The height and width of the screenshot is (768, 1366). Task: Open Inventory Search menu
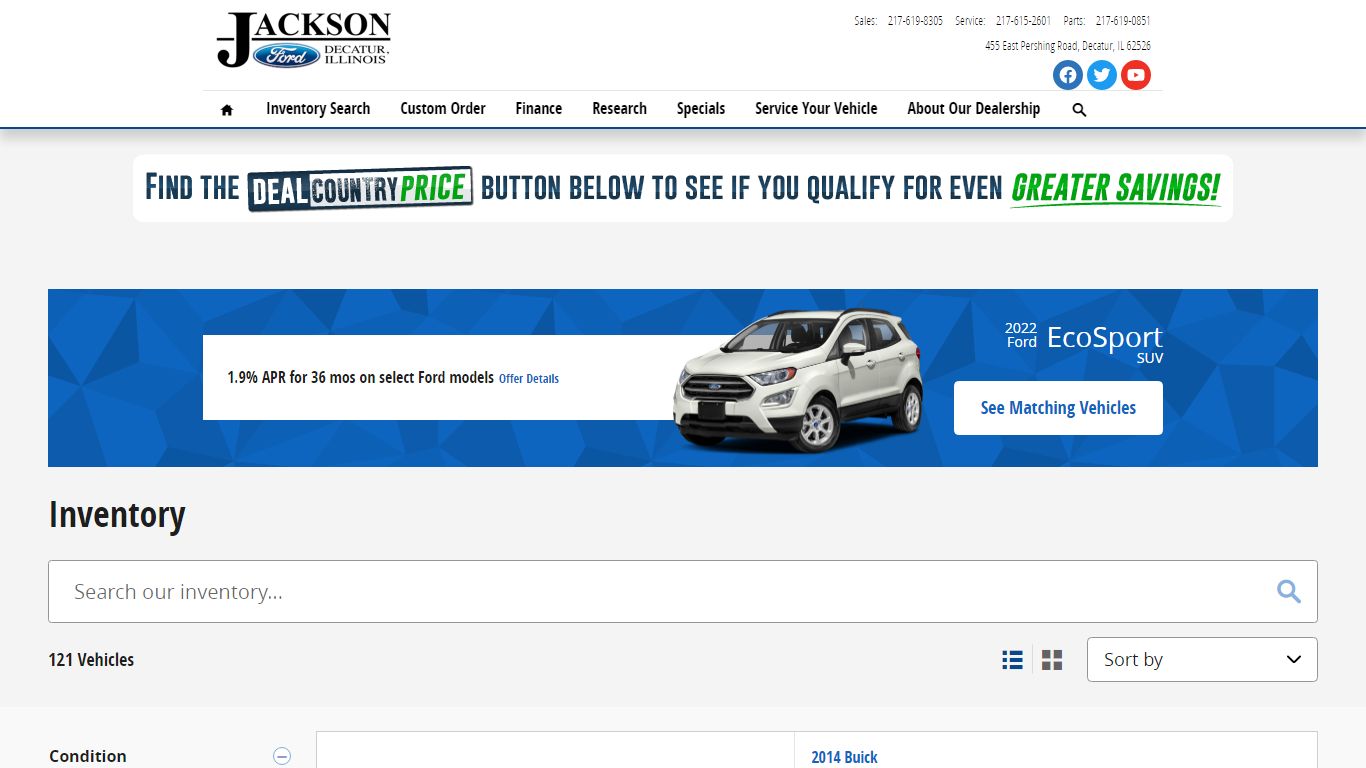(x=318, y=109)
